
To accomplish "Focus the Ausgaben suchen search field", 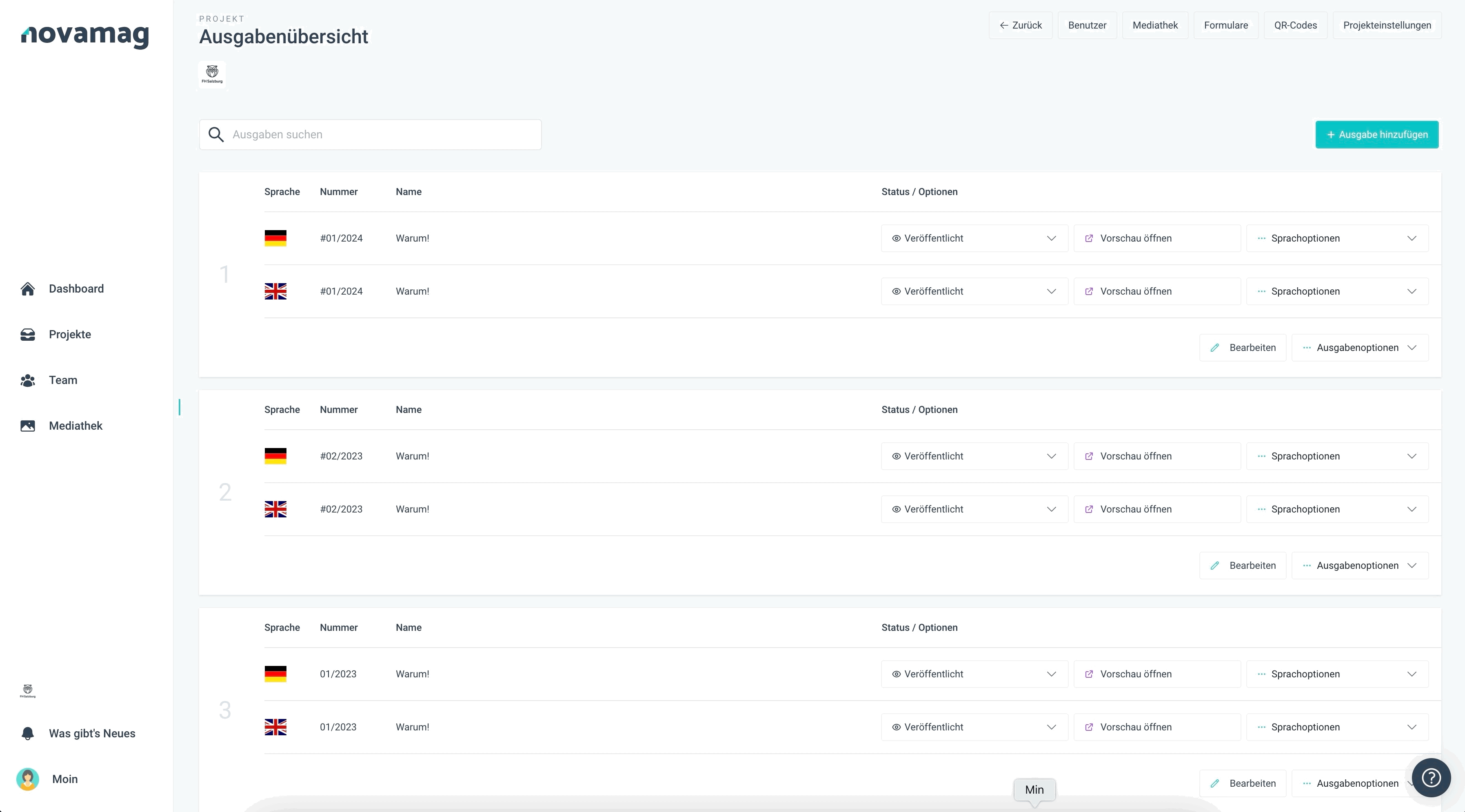I will pyautogui.click(x=370, y=135).
